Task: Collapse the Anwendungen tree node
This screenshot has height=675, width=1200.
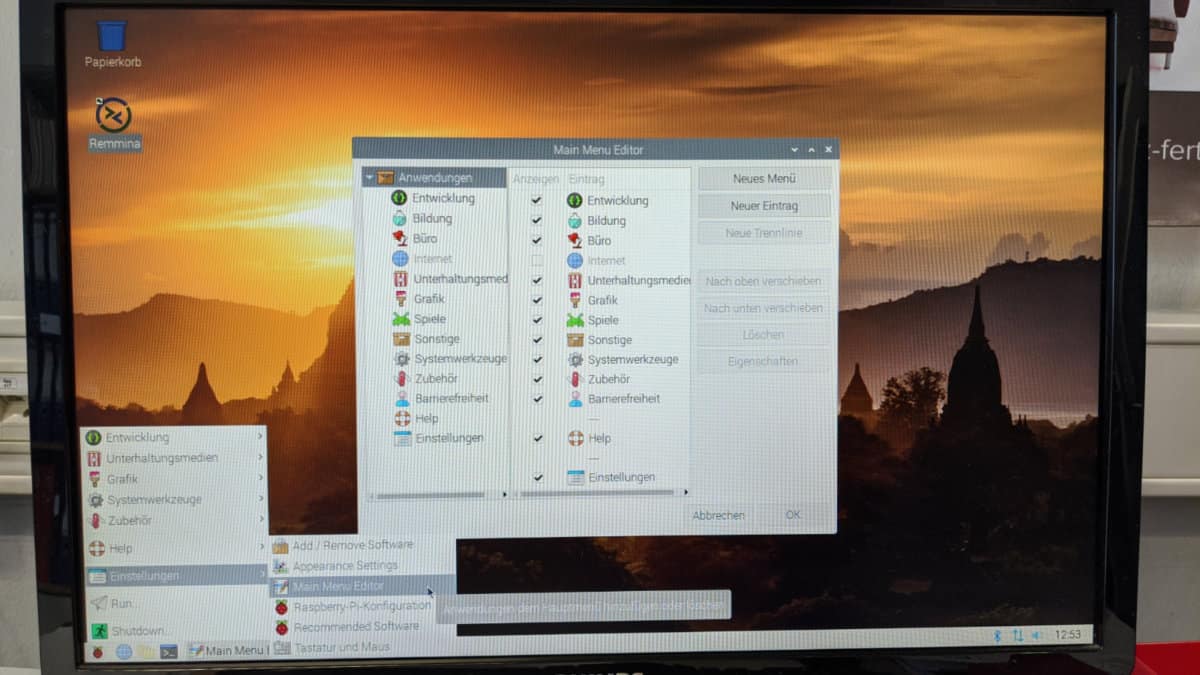Action: (x=370, y=178)
